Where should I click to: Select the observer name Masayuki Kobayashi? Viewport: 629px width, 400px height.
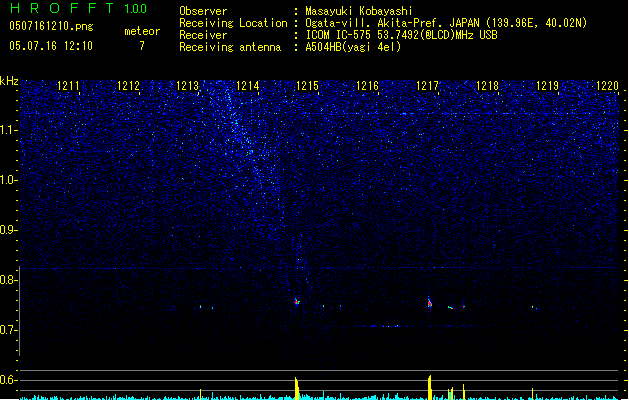click(359, 11)
